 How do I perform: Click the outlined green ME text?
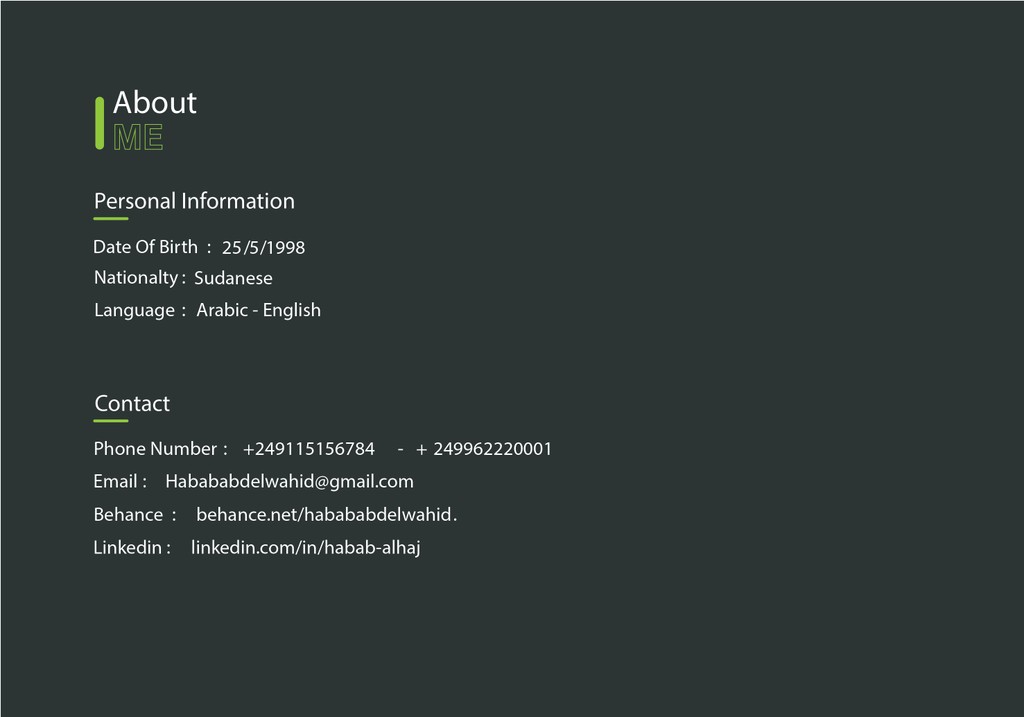tap(138, 137)
